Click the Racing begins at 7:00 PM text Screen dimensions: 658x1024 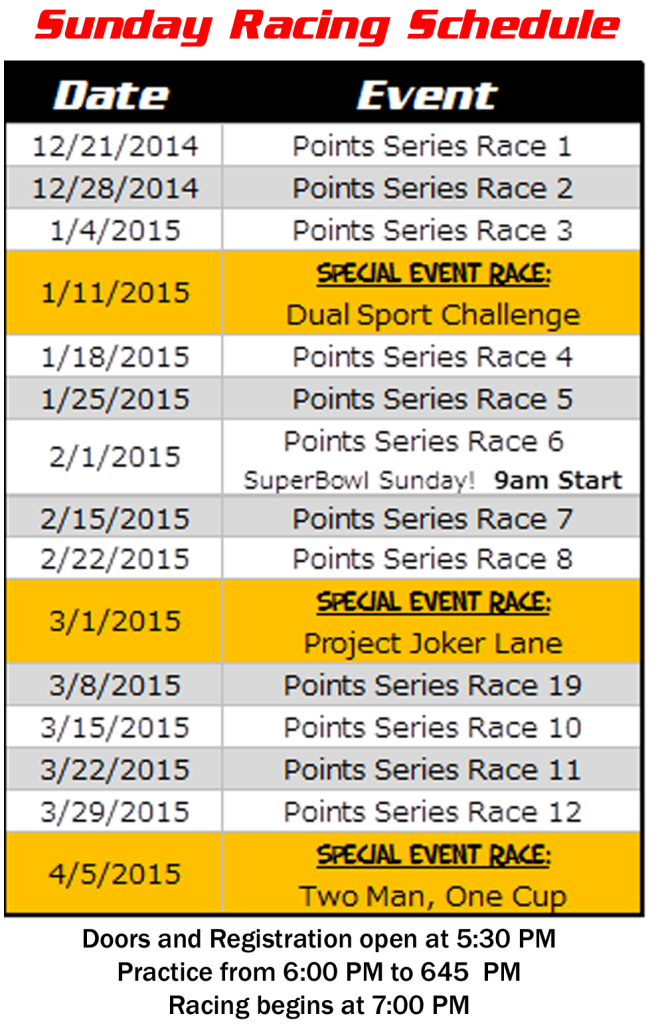(319, 1005)
